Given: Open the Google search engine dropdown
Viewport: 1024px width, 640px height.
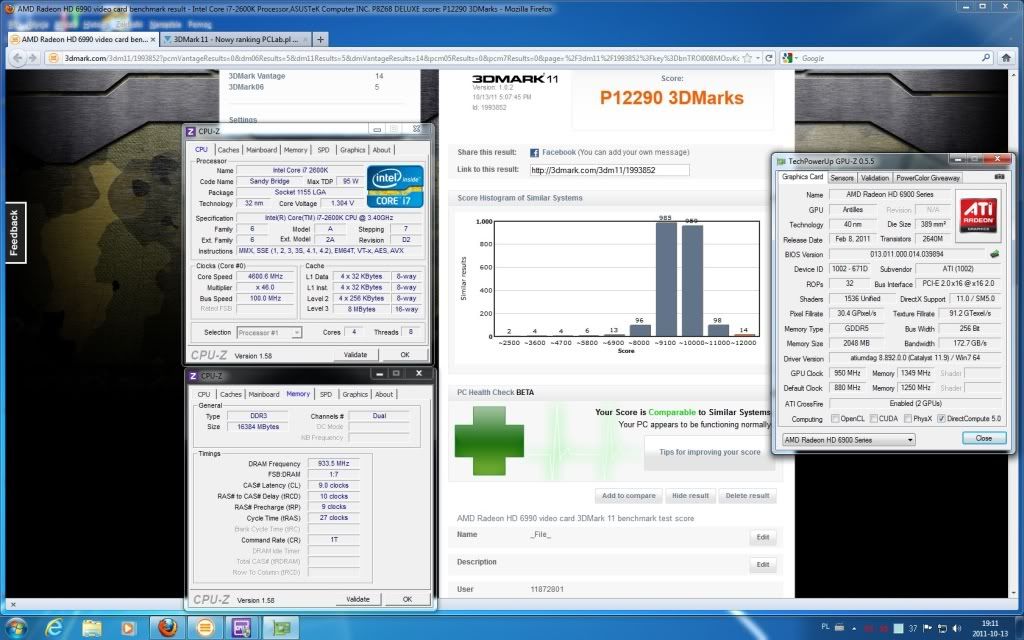Looking at the screenshot, I should pos(790,57).
